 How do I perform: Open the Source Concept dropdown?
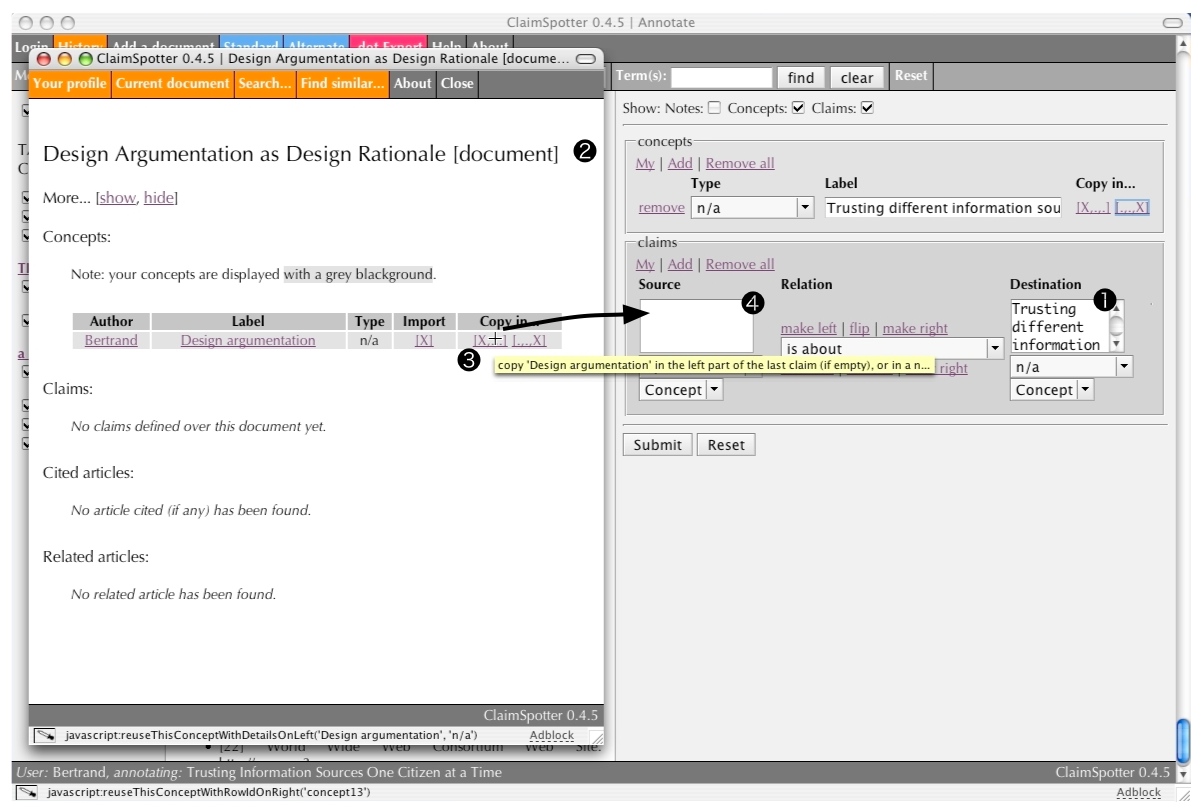pyautogui.click(x=681, y=390)
